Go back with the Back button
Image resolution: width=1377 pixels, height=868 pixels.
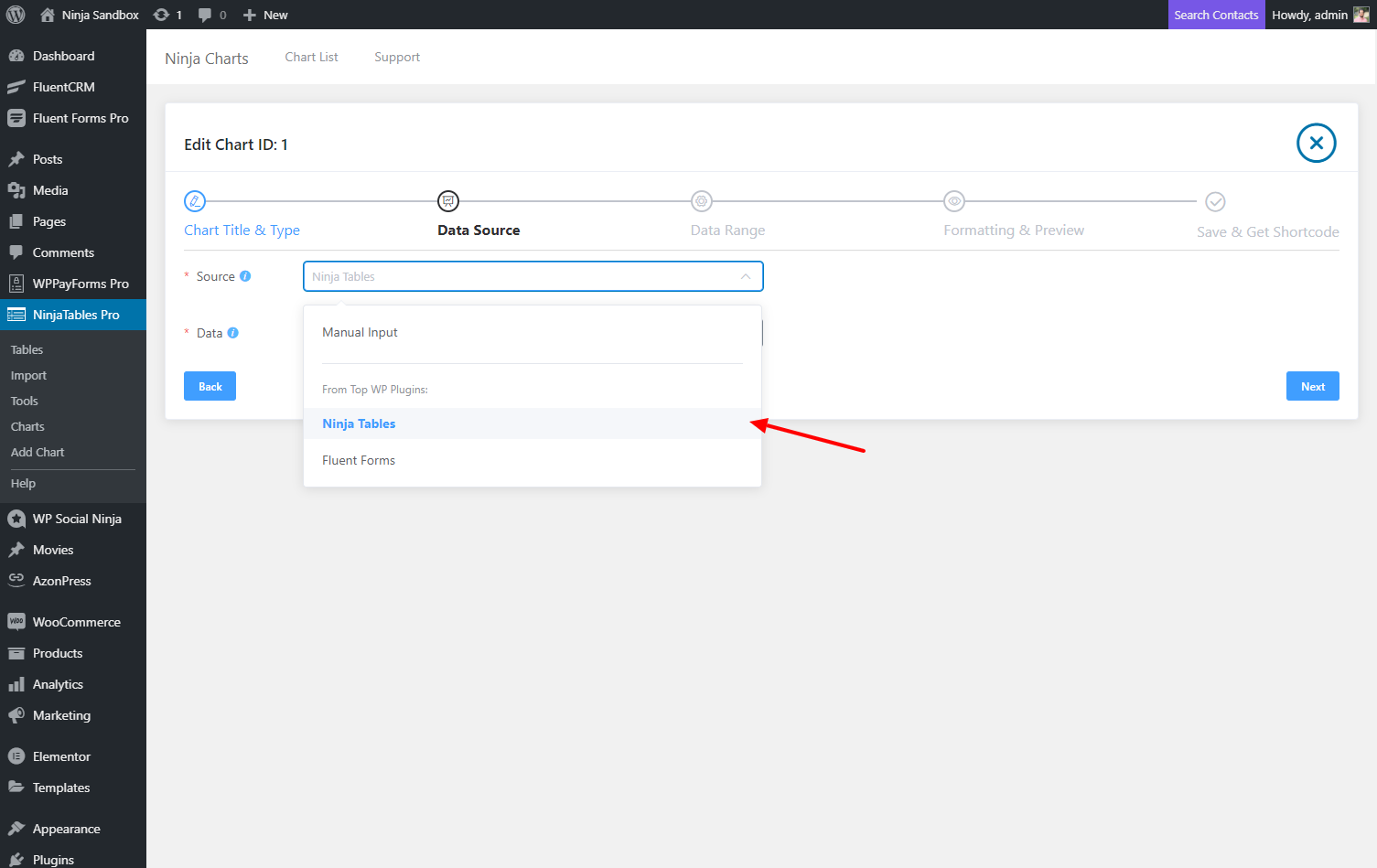click(210, 385)
